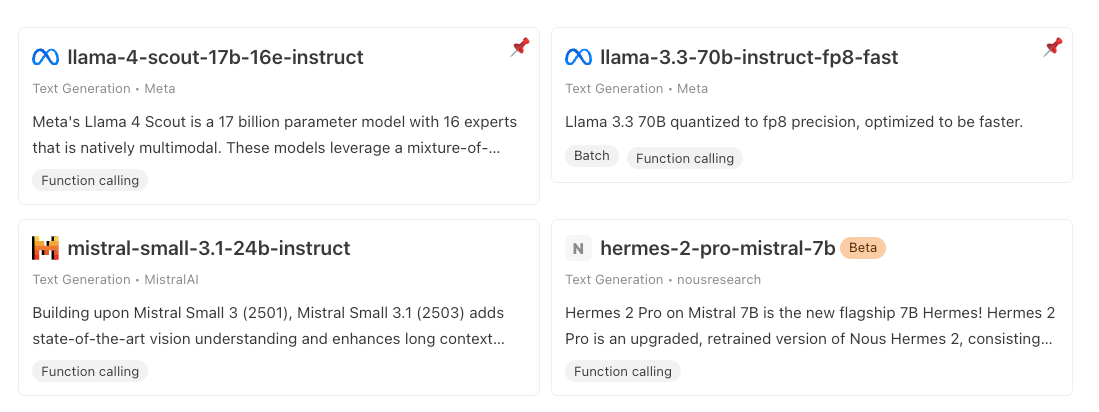This screenshot has width=1099, height=412.
Task: Open mistral-small-3.1-24b-instruct model title
Action: pyautogui.click(x=209, y=248)
